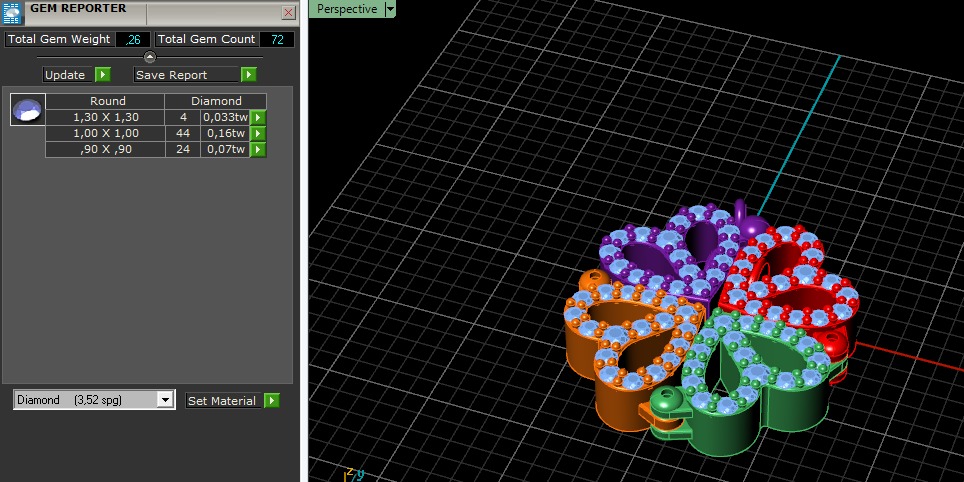
Task: Click the count cell showing 4
Action: point(183,117)
